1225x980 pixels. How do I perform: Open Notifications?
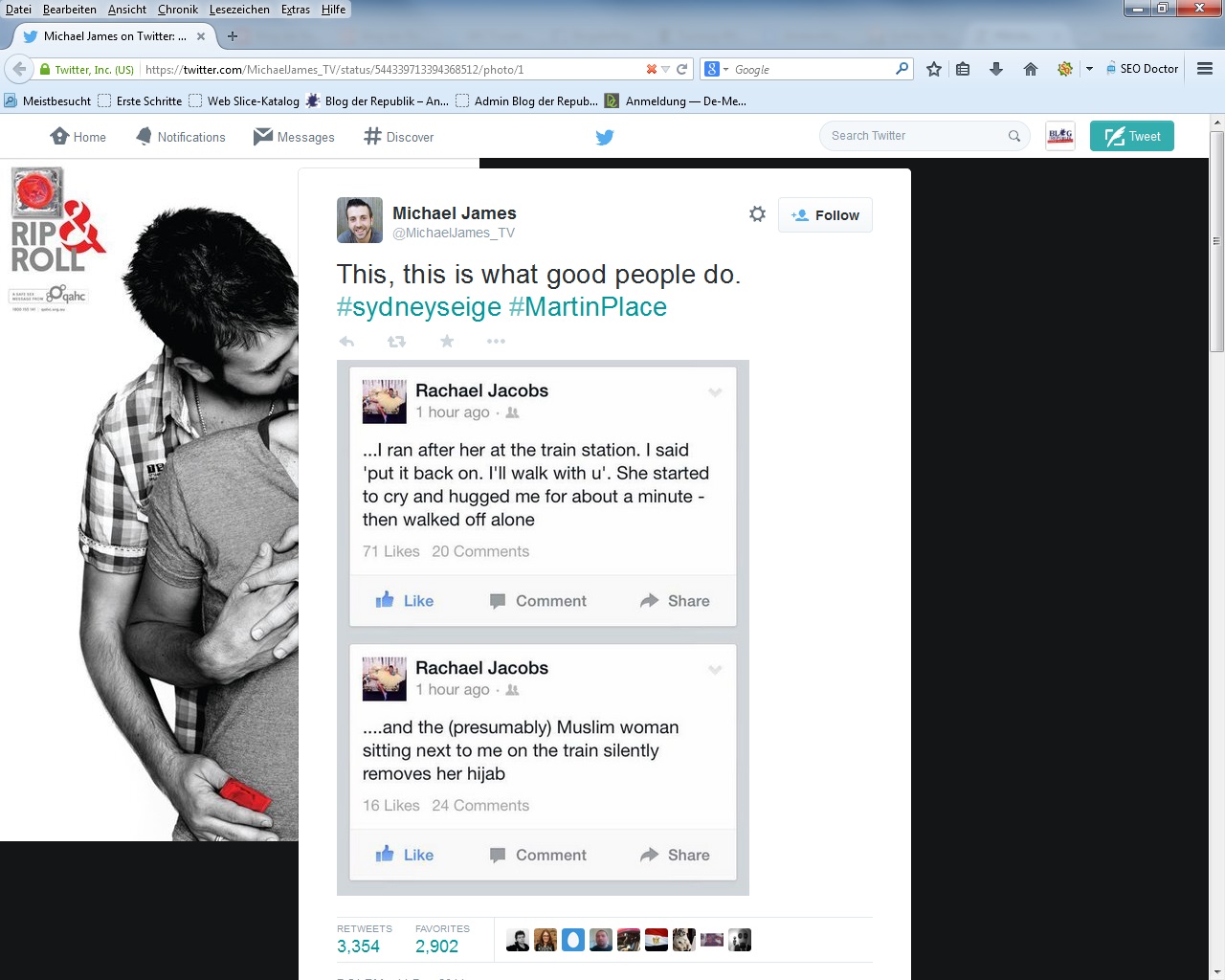tap(181, 137)
